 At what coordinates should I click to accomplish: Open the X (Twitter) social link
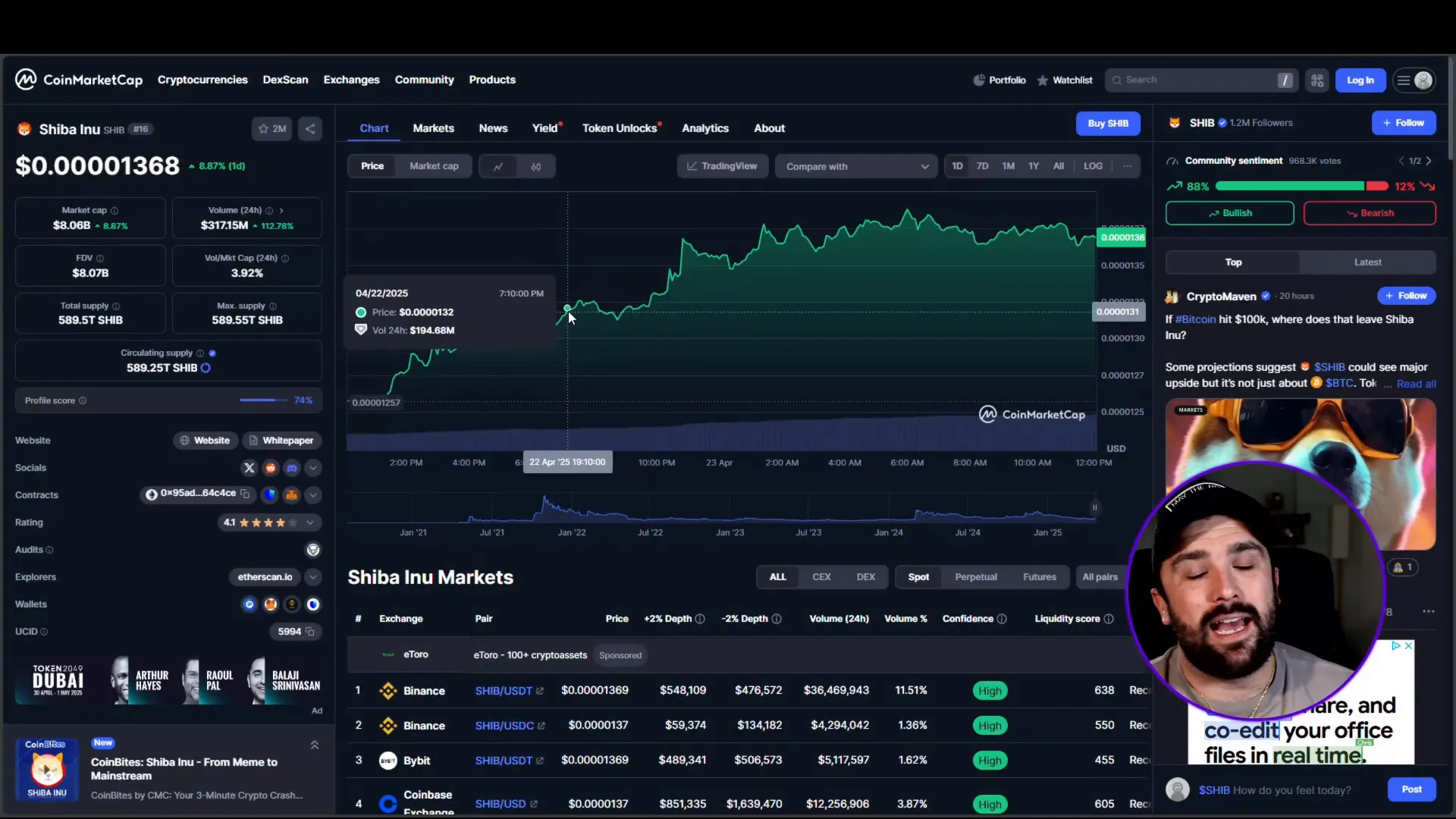(x=249, y=468)
